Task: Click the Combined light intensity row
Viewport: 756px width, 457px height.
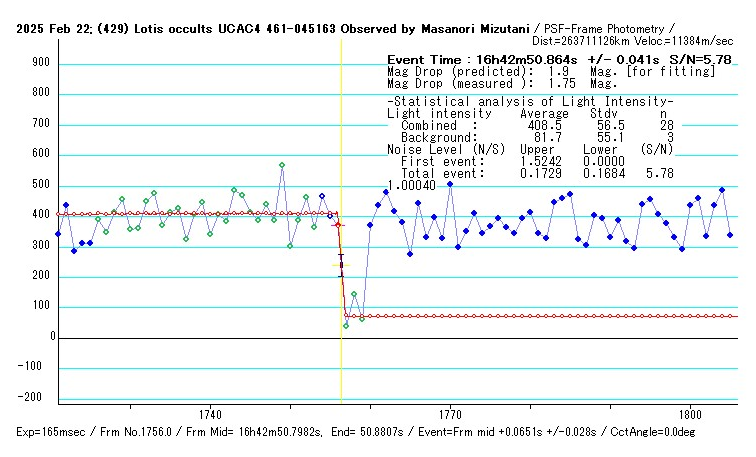Action: point(530,125)
